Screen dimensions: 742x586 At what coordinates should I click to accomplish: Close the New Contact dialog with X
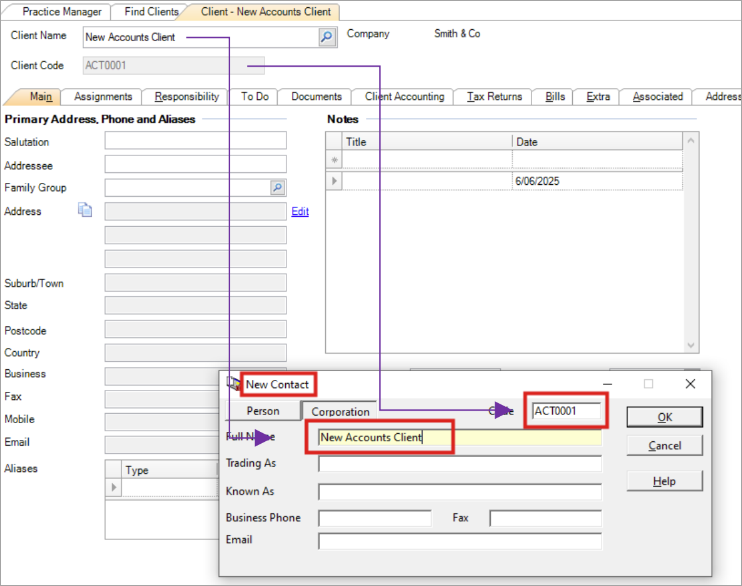coord(690,384)
